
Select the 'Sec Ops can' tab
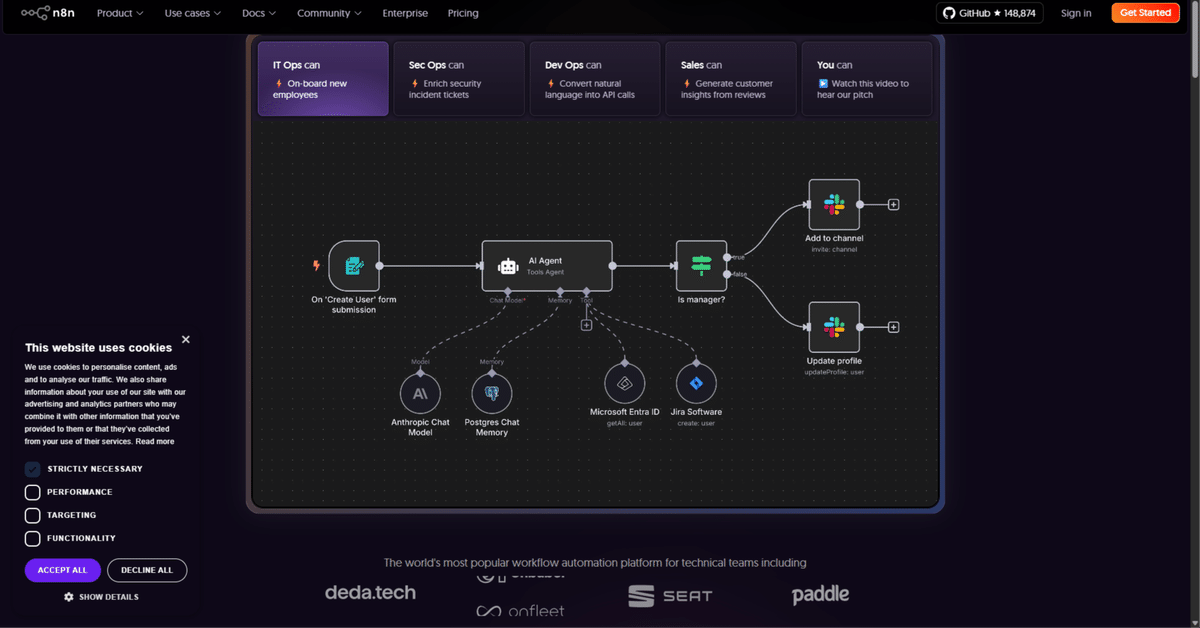(459, 78)
